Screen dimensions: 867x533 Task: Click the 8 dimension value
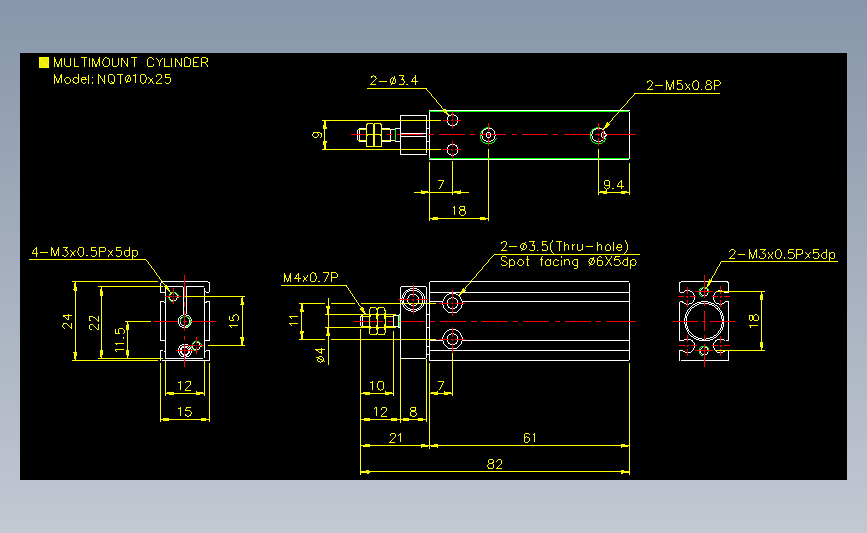[413, 412]
